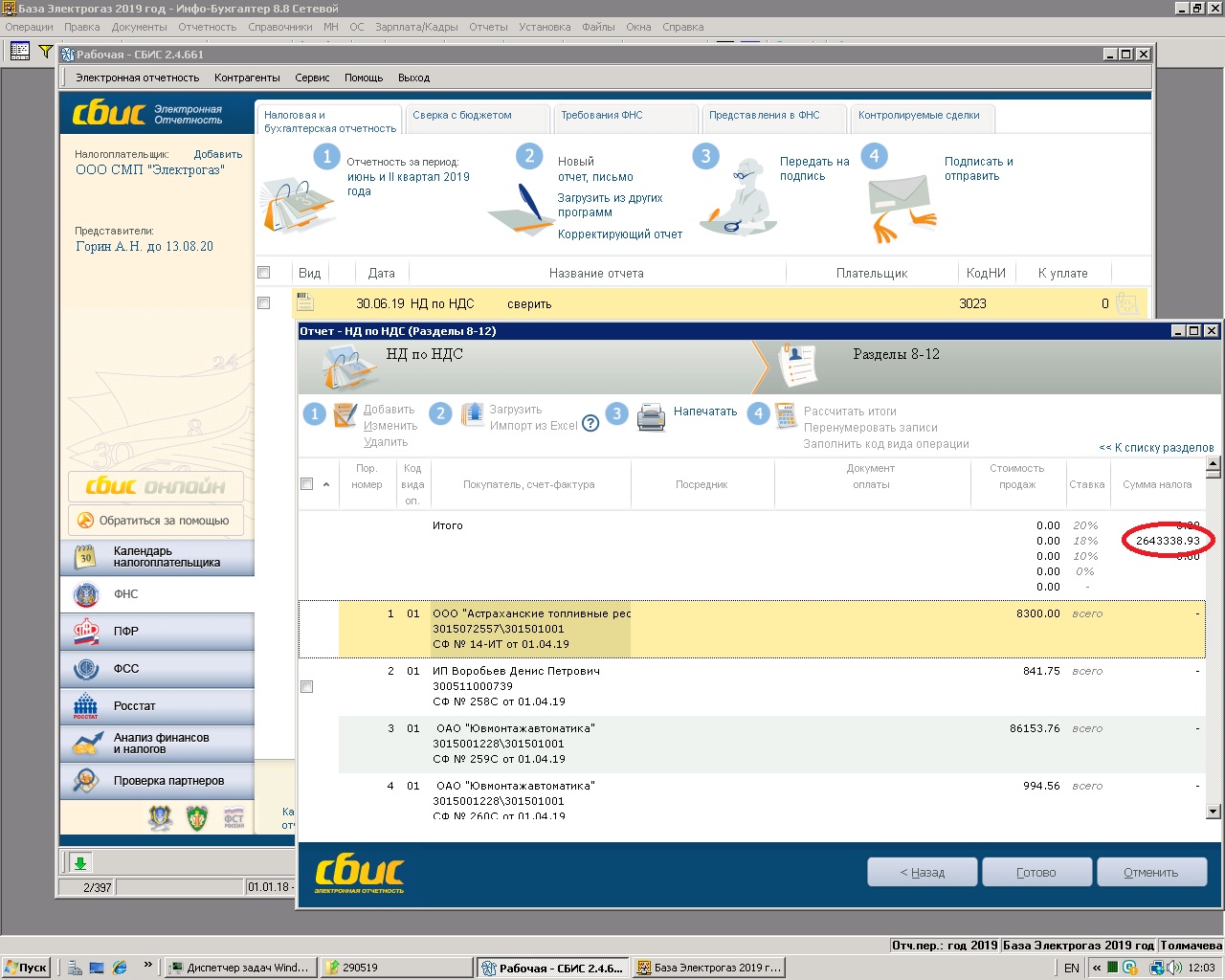
Task: Click the СБИС онлайн banner button
Action: pyautogui.click(x=156, y=486)
